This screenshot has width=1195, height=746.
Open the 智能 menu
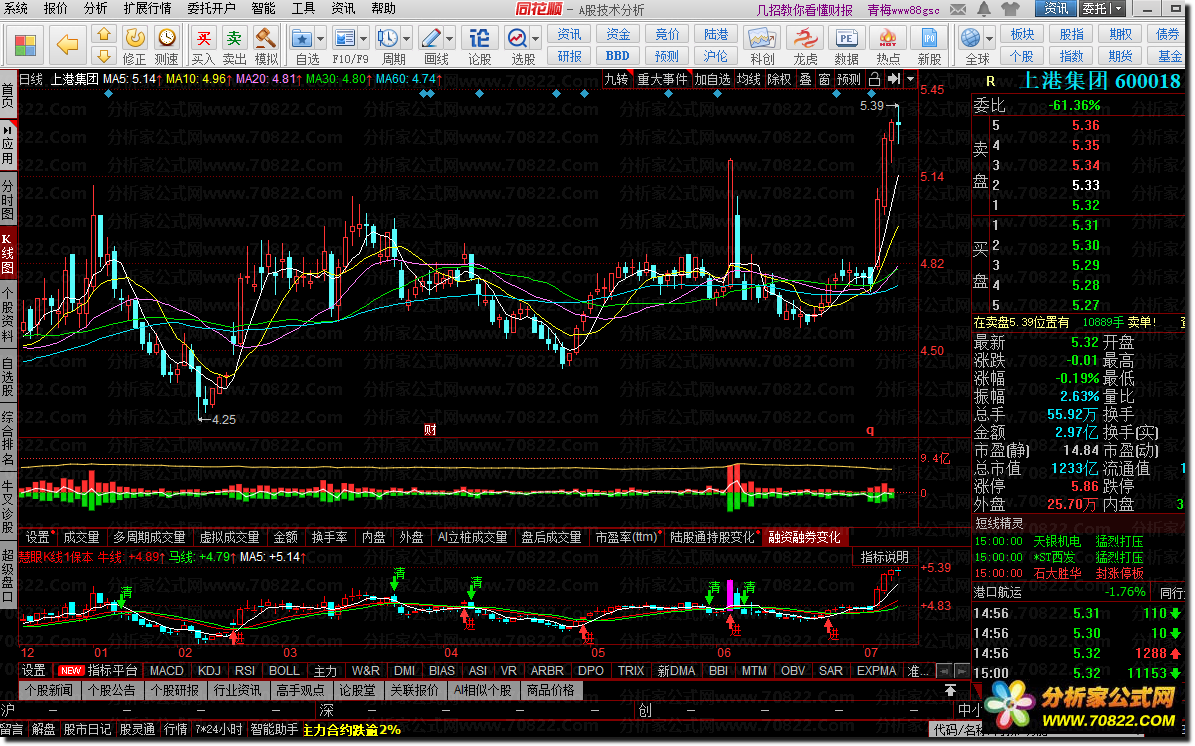click(x=264, y=8)
